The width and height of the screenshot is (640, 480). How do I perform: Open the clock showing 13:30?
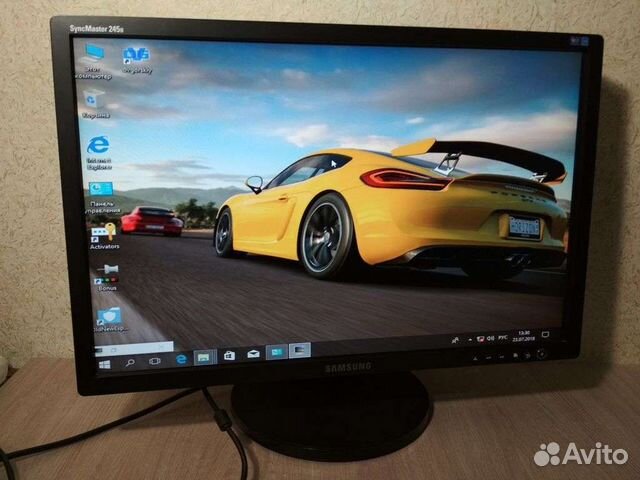tap(523, 336)
